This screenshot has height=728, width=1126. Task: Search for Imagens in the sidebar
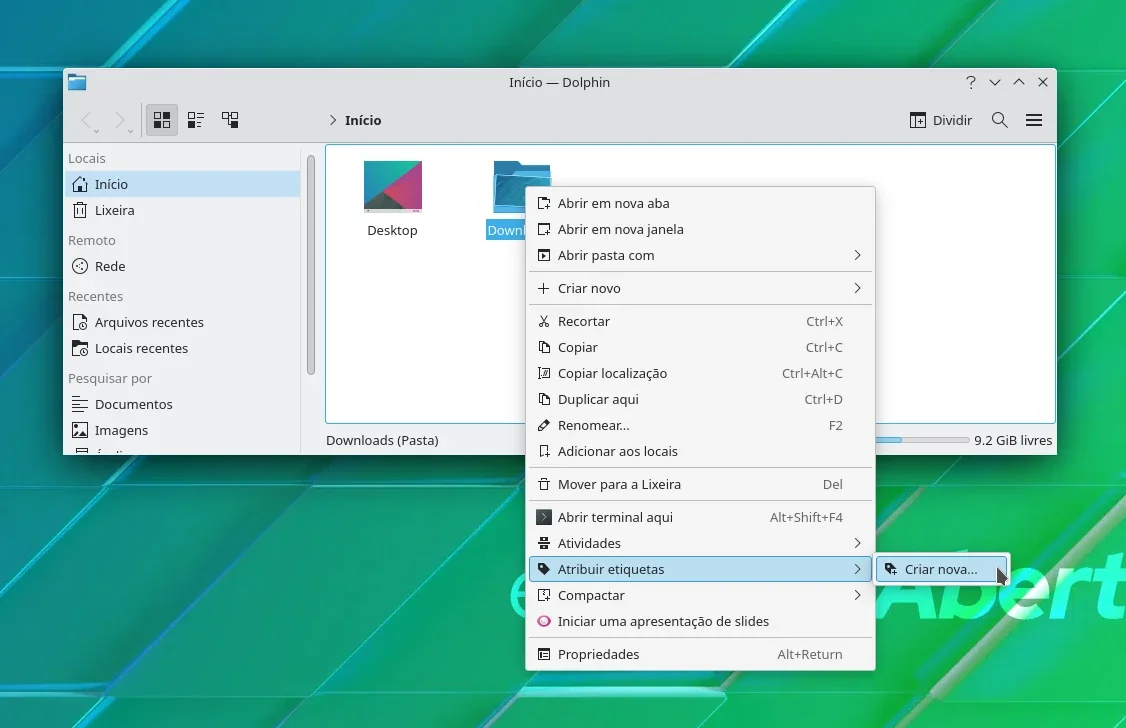click(x=182, y=430)
